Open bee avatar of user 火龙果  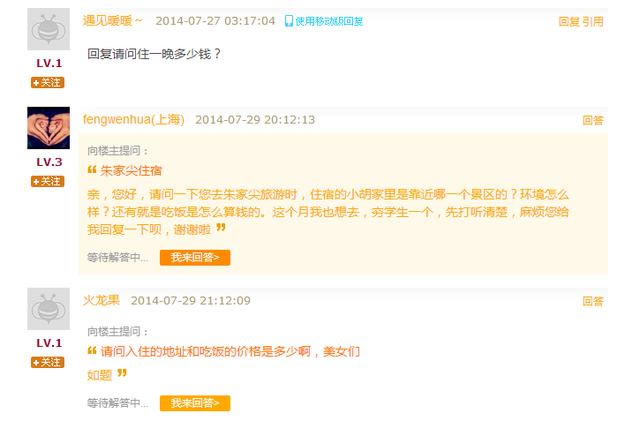tap(49, 309)
